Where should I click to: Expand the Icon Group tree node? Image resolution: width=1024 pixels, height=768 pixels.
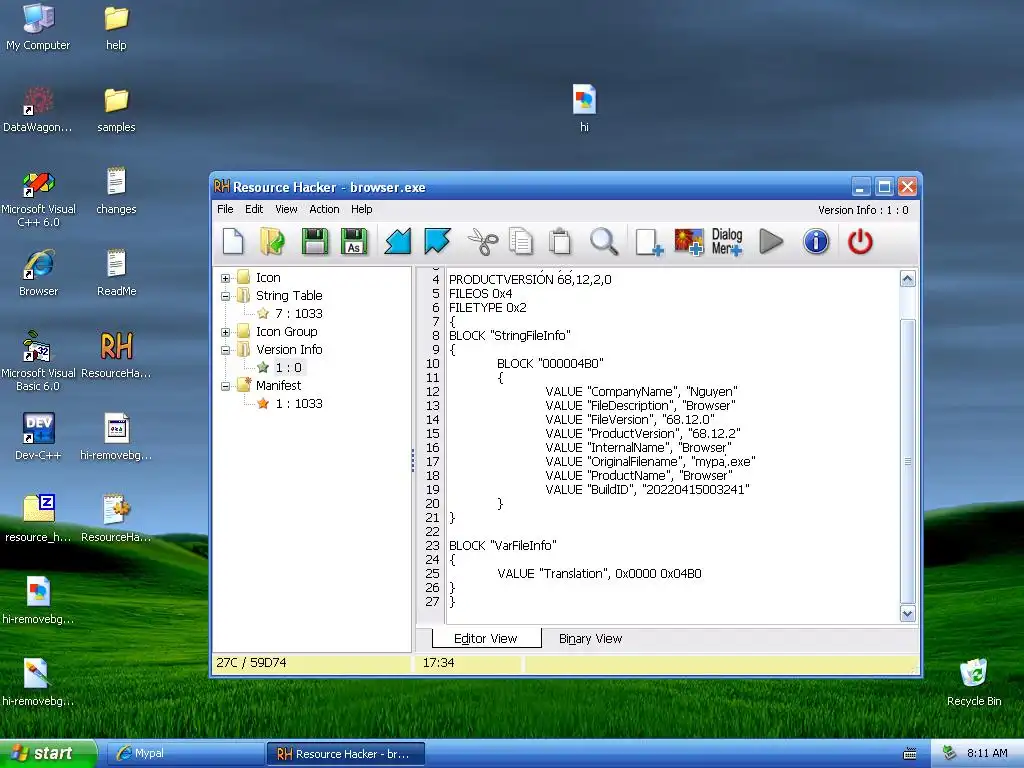point(225,332)
